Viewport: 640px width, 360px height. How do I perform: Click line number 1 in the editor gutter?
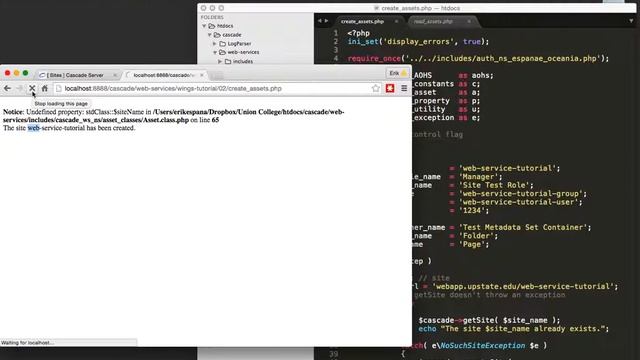[336, 33]
